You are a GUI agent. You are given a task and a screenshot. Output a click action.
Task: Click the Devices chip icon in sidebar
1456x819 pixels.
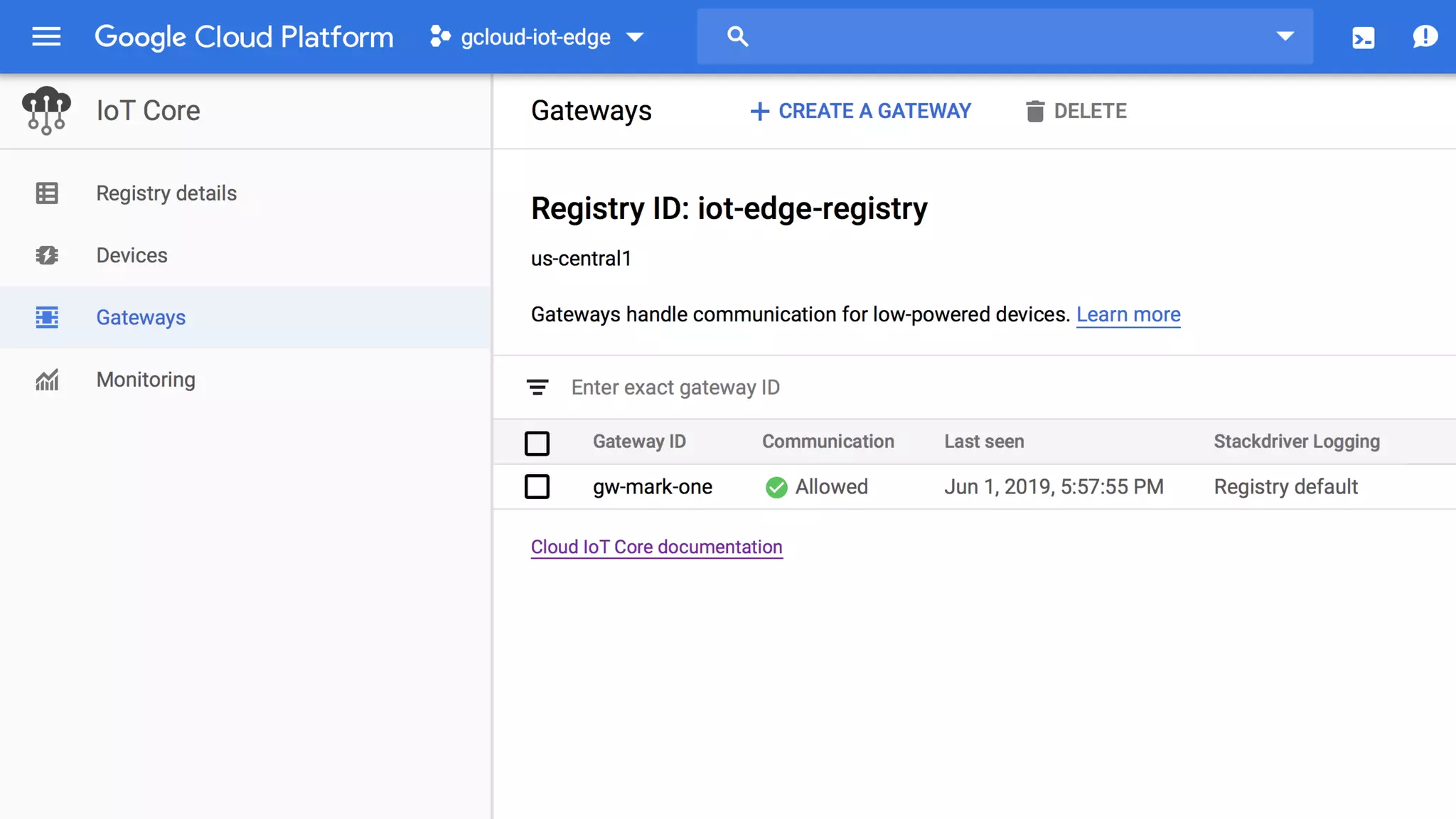pos(47,255)
